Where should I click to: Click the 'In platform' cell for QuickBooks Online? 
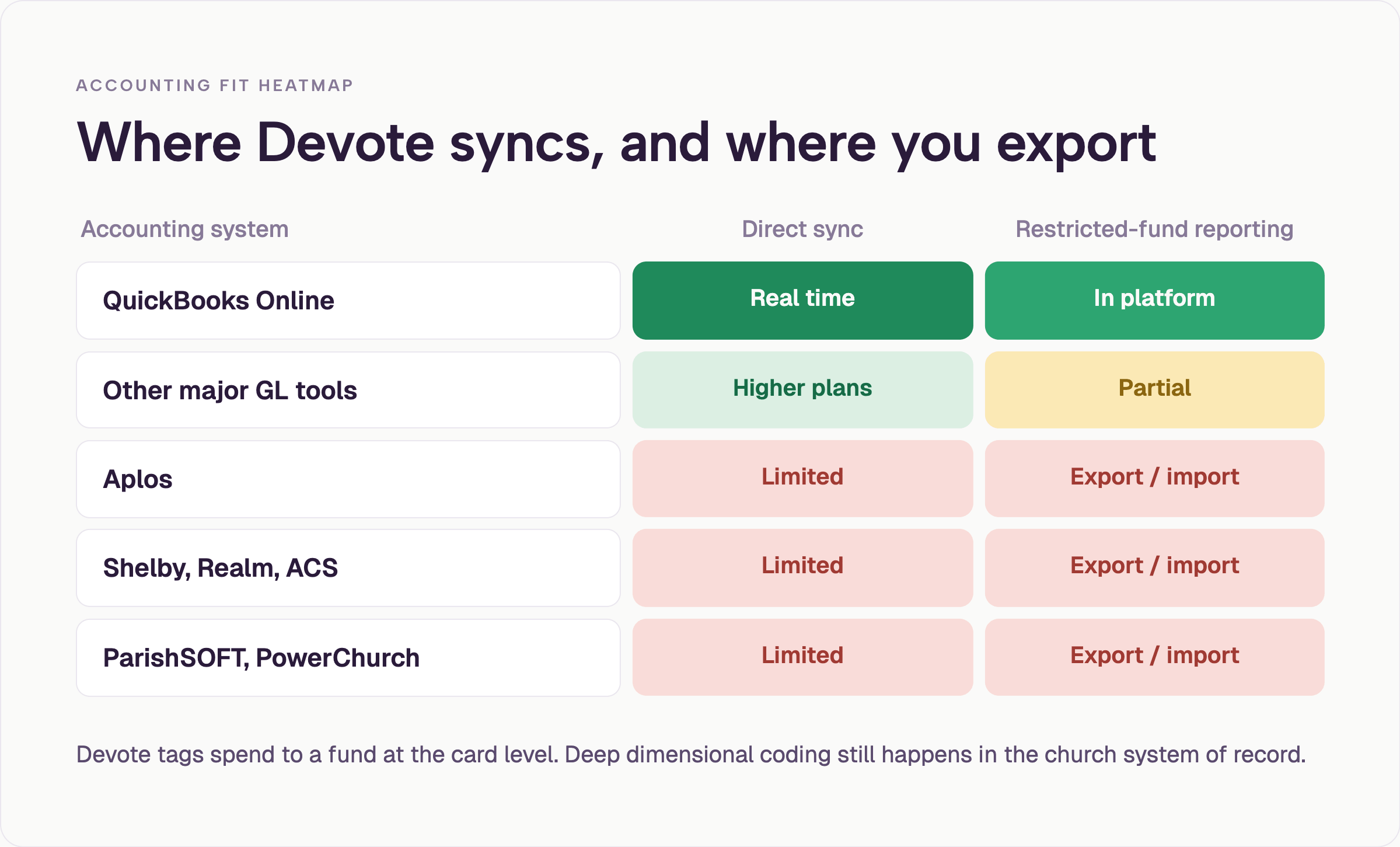(1154, 301)
